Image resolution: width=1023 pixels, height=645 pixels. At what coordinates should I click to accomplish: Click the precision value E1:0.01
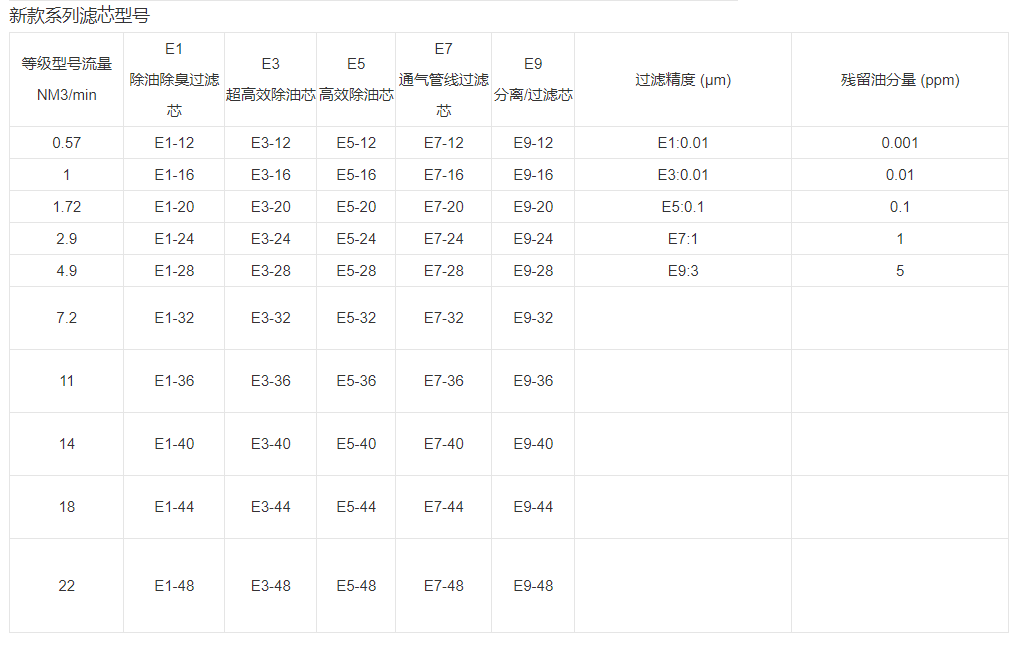coord(683,143)
